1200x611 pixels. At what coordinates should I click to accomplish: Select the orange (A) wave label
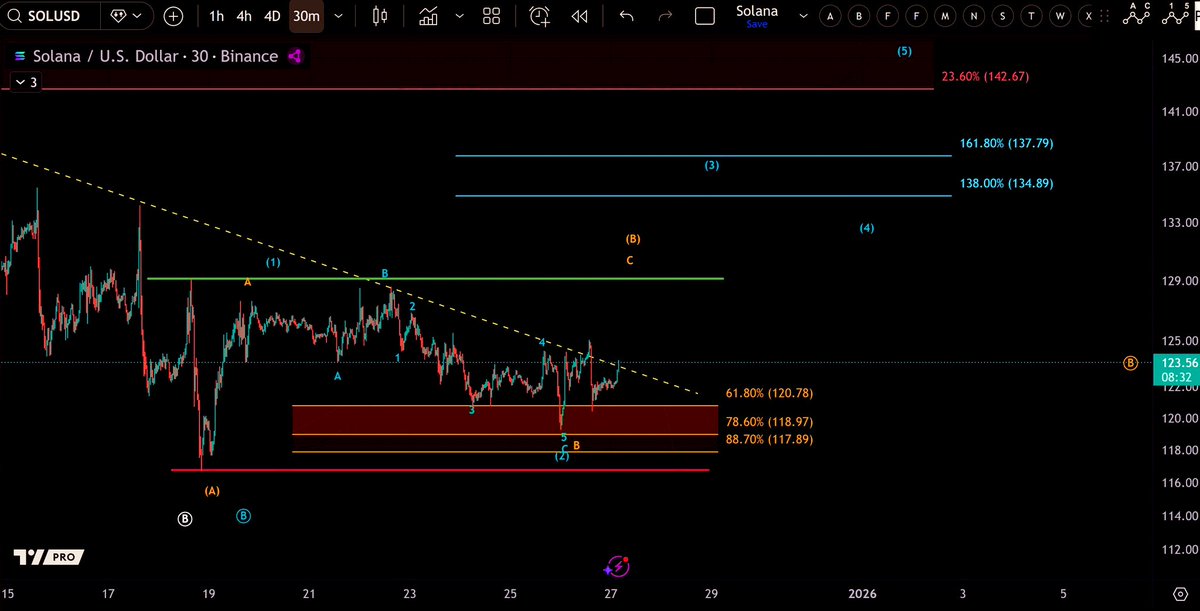click(212, 491)
